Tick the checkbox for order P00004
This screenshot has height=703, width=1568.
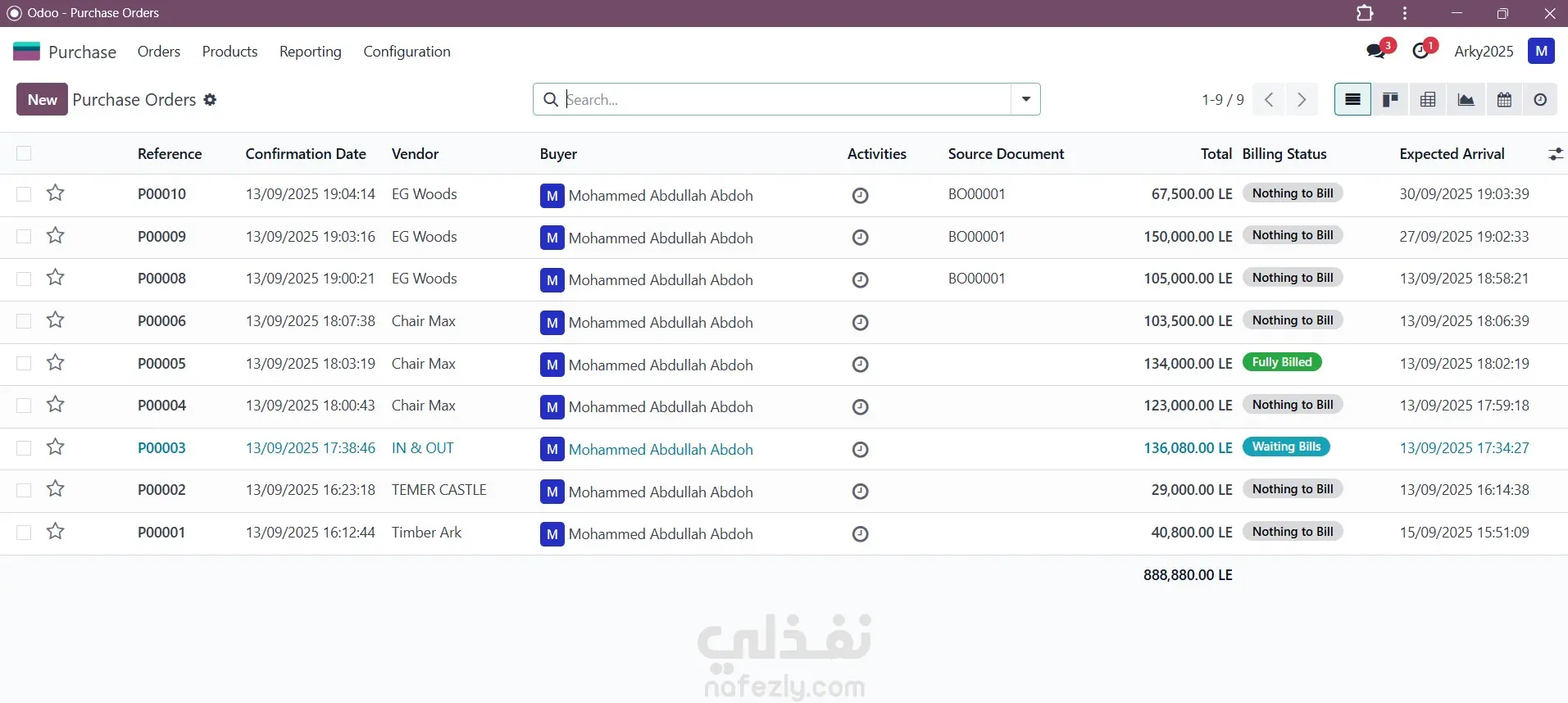pyautogui.click(x=24, y=406)
